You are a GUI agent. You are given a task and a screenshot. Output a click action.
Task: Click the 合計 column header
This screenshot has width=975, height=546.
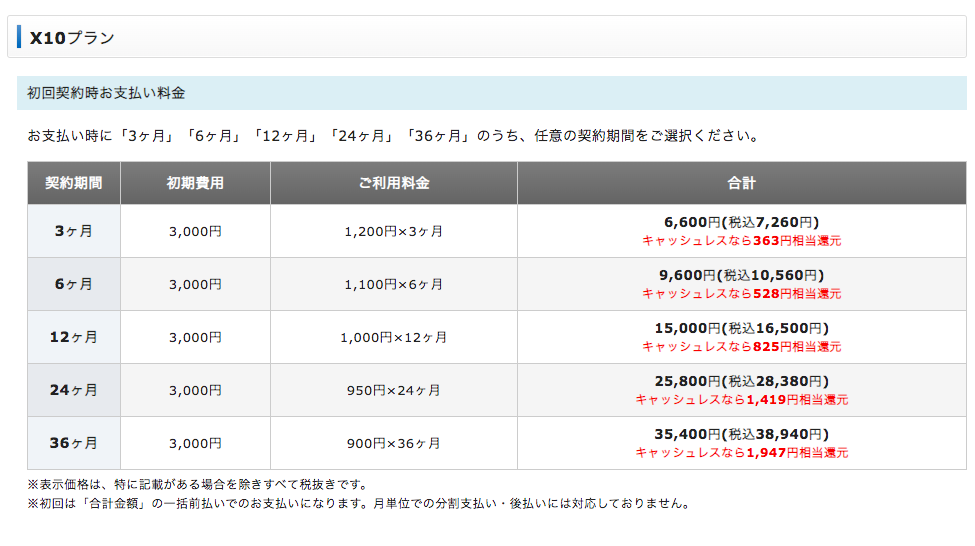click(x=742, y=183)
